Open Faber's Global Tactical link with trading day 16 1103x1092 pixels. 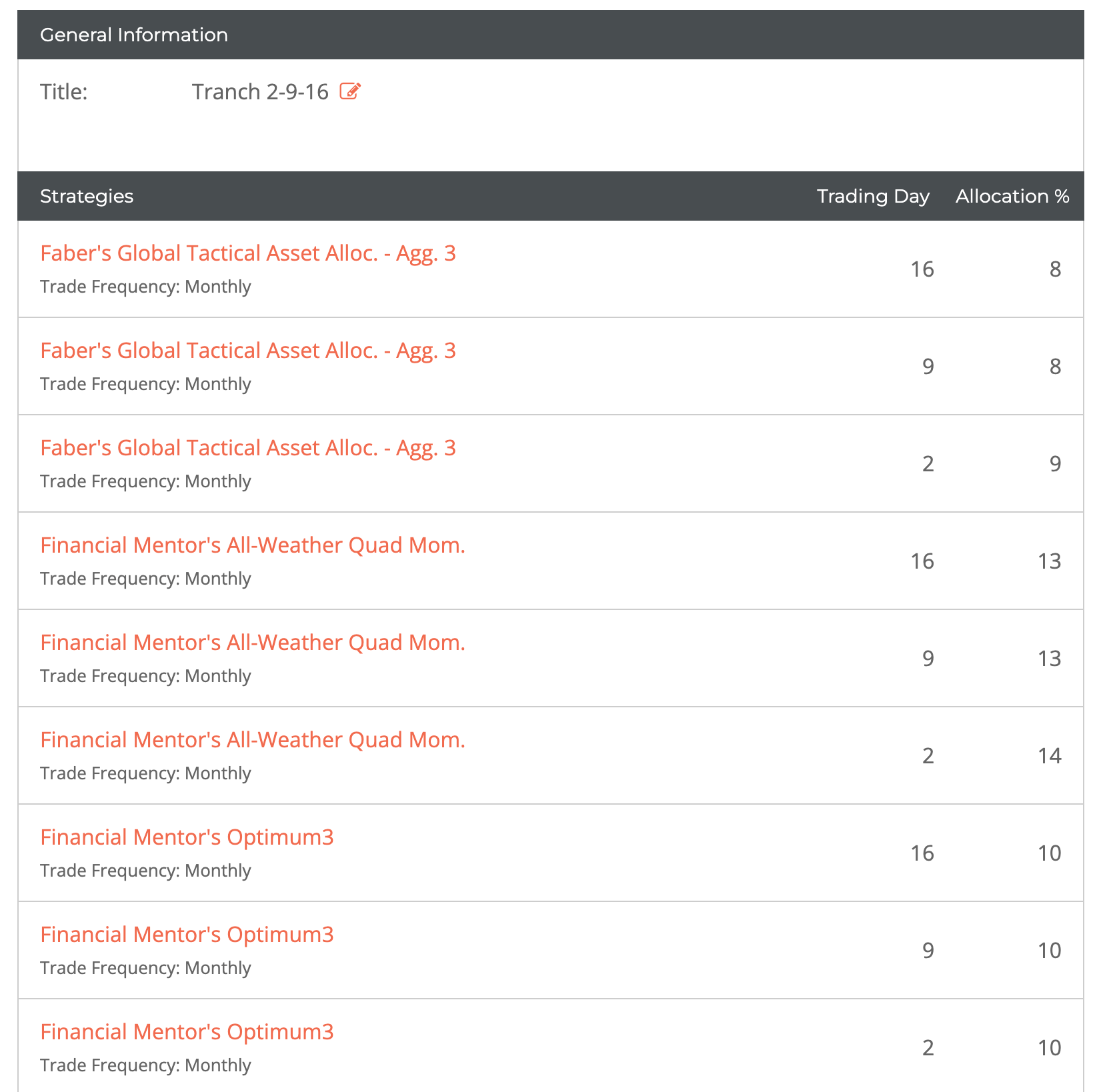point(247,253)
